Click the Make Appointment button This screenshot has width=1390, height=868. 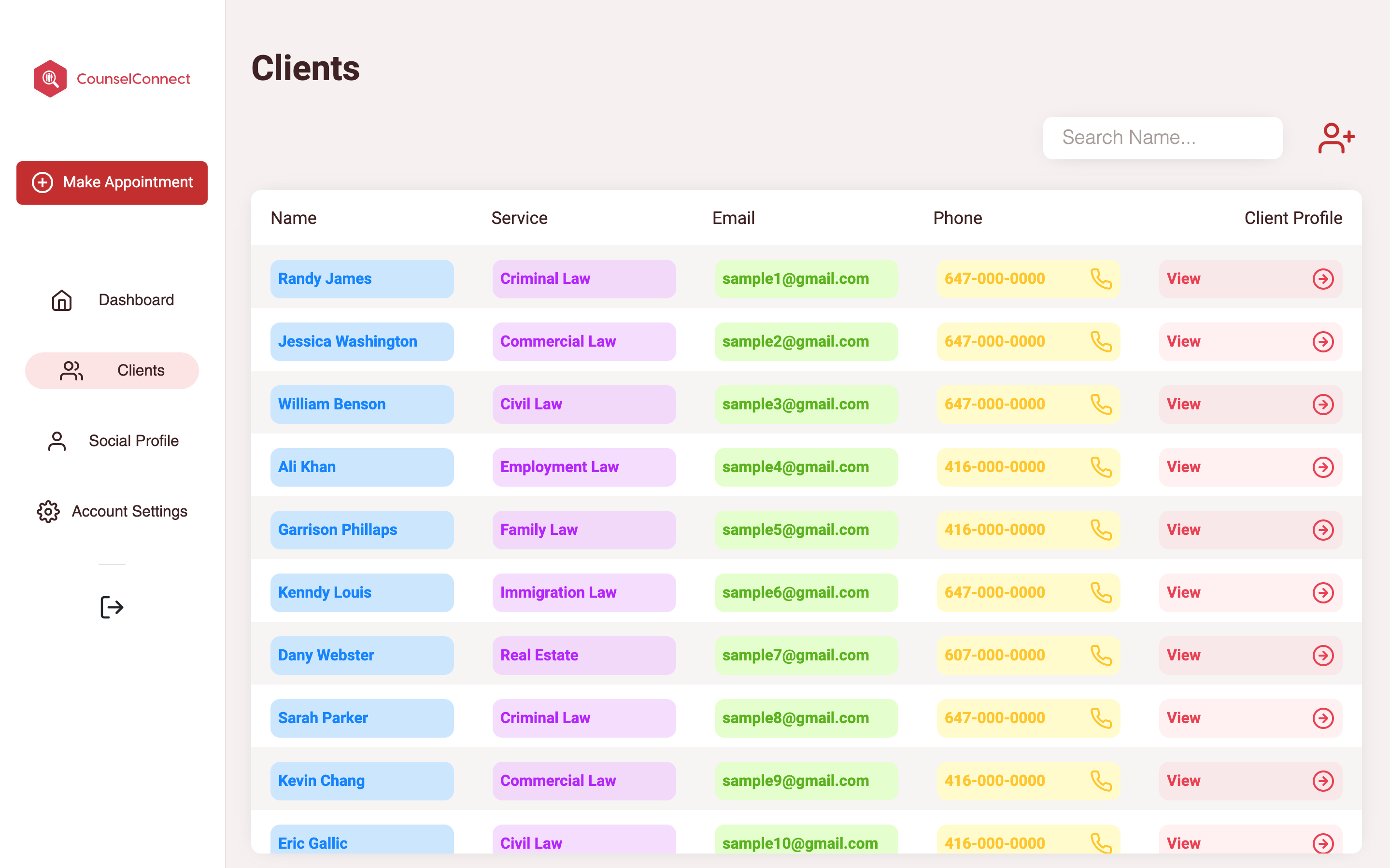pos(112,182)
